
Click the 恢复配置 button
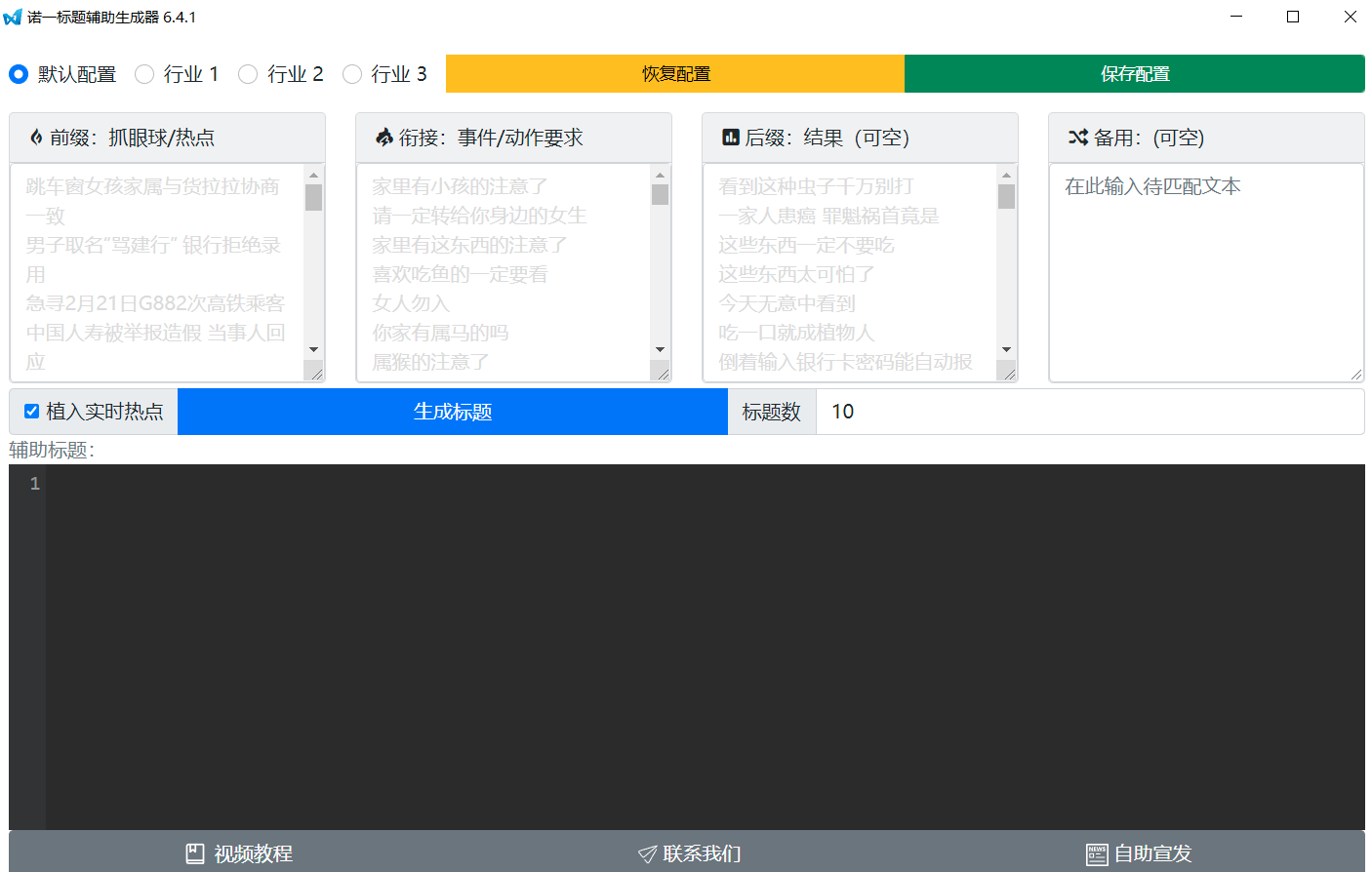pos(675,74)
